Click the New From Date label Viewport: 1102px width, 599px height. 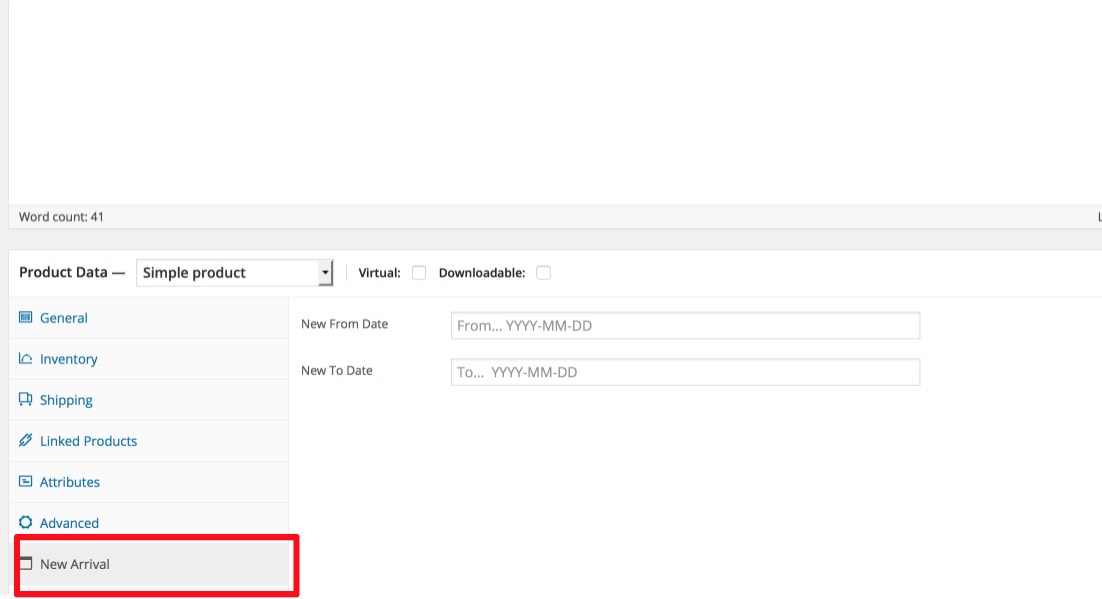(344, 324)
